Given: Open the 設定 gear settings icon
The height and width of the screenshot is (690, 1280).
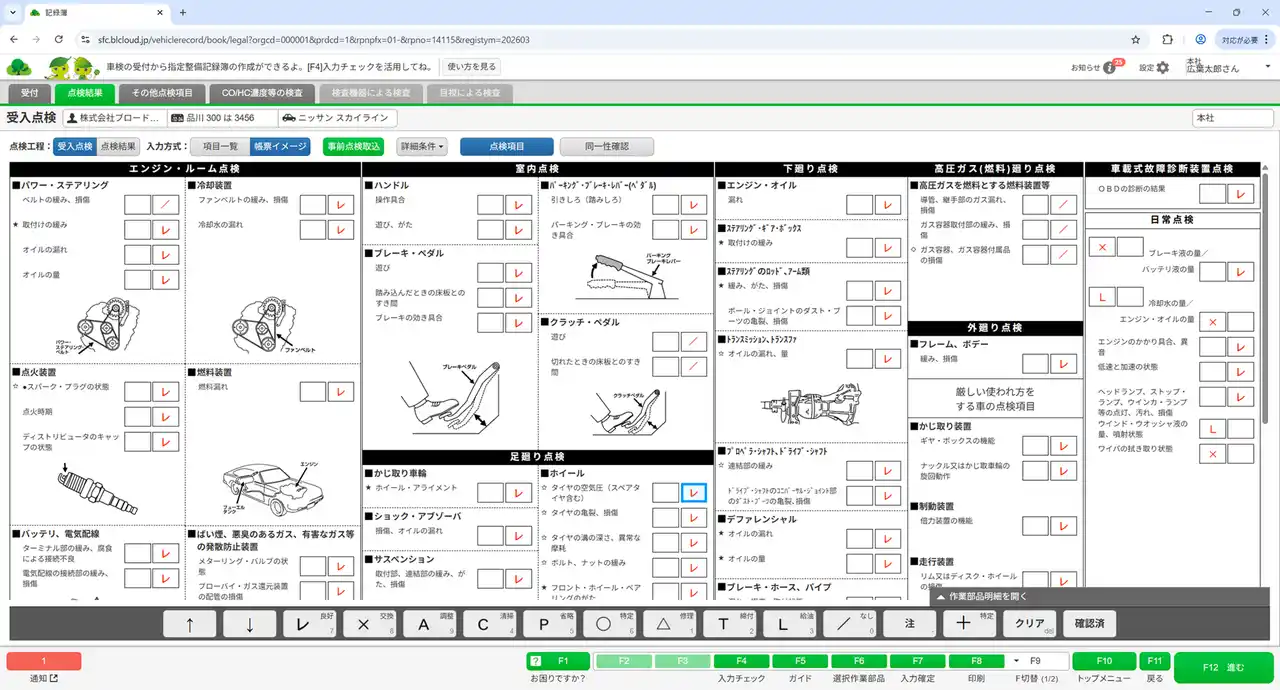Looking at the screenshot, I should [x=1162, y=68].
